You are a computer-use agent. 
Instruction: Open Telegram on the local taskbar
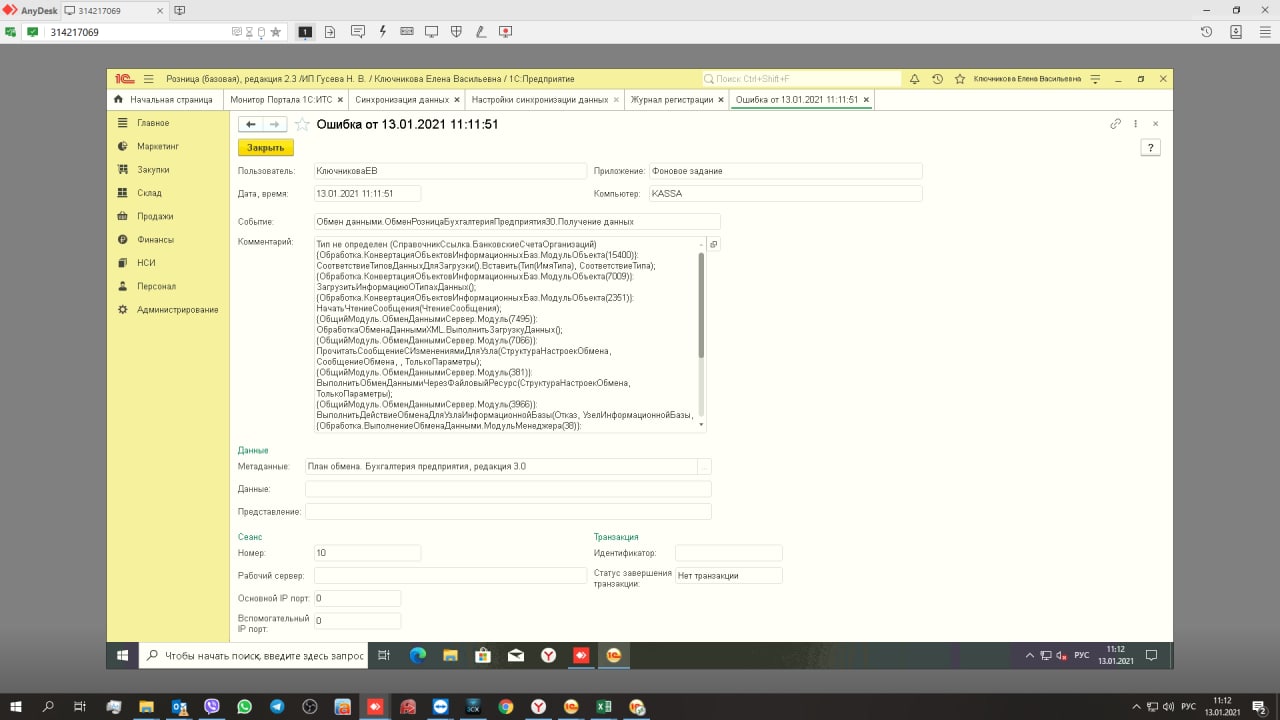click(277, 706)
